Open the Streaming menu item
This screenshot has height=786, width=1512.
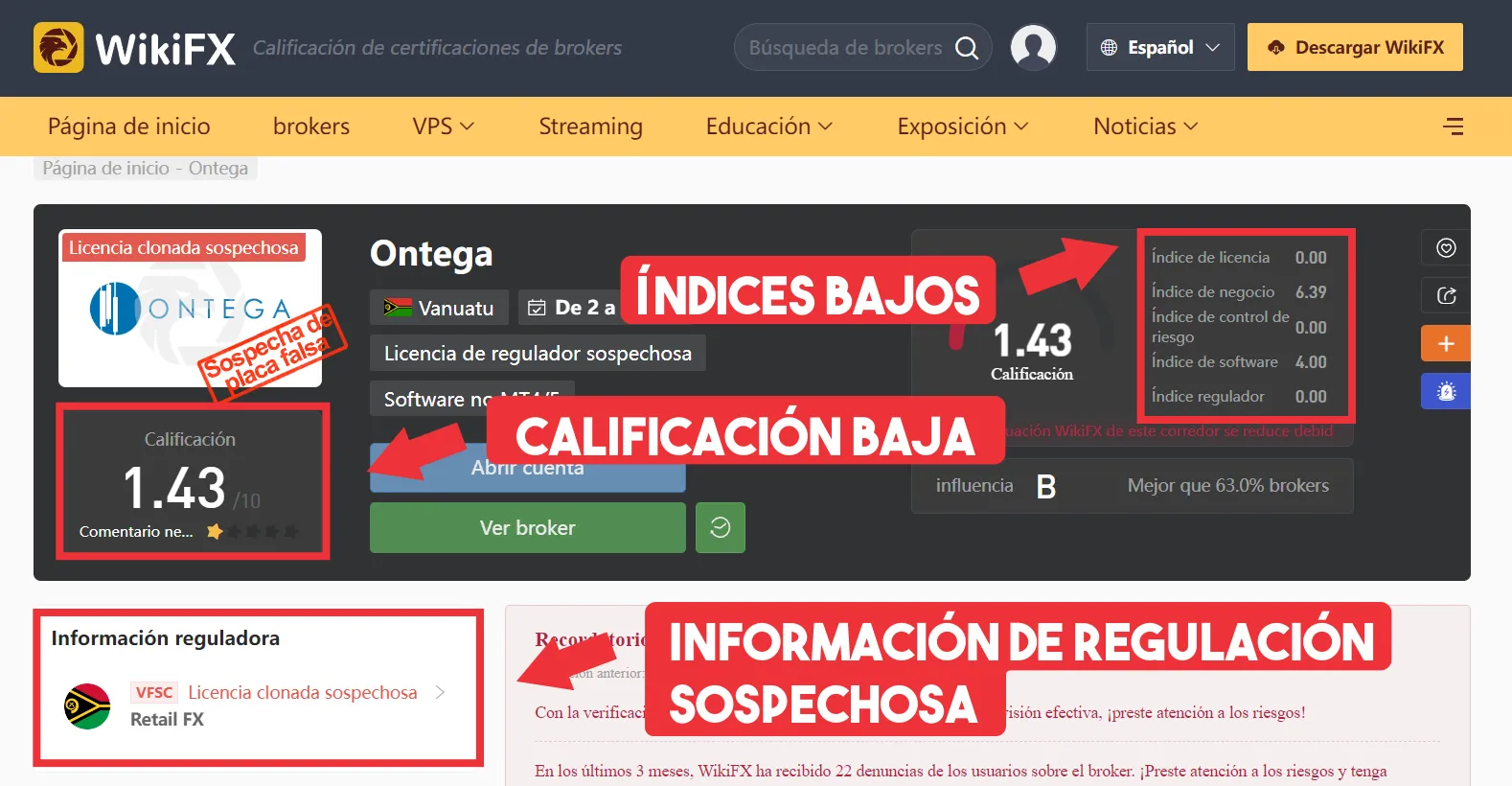click(590, 127)
